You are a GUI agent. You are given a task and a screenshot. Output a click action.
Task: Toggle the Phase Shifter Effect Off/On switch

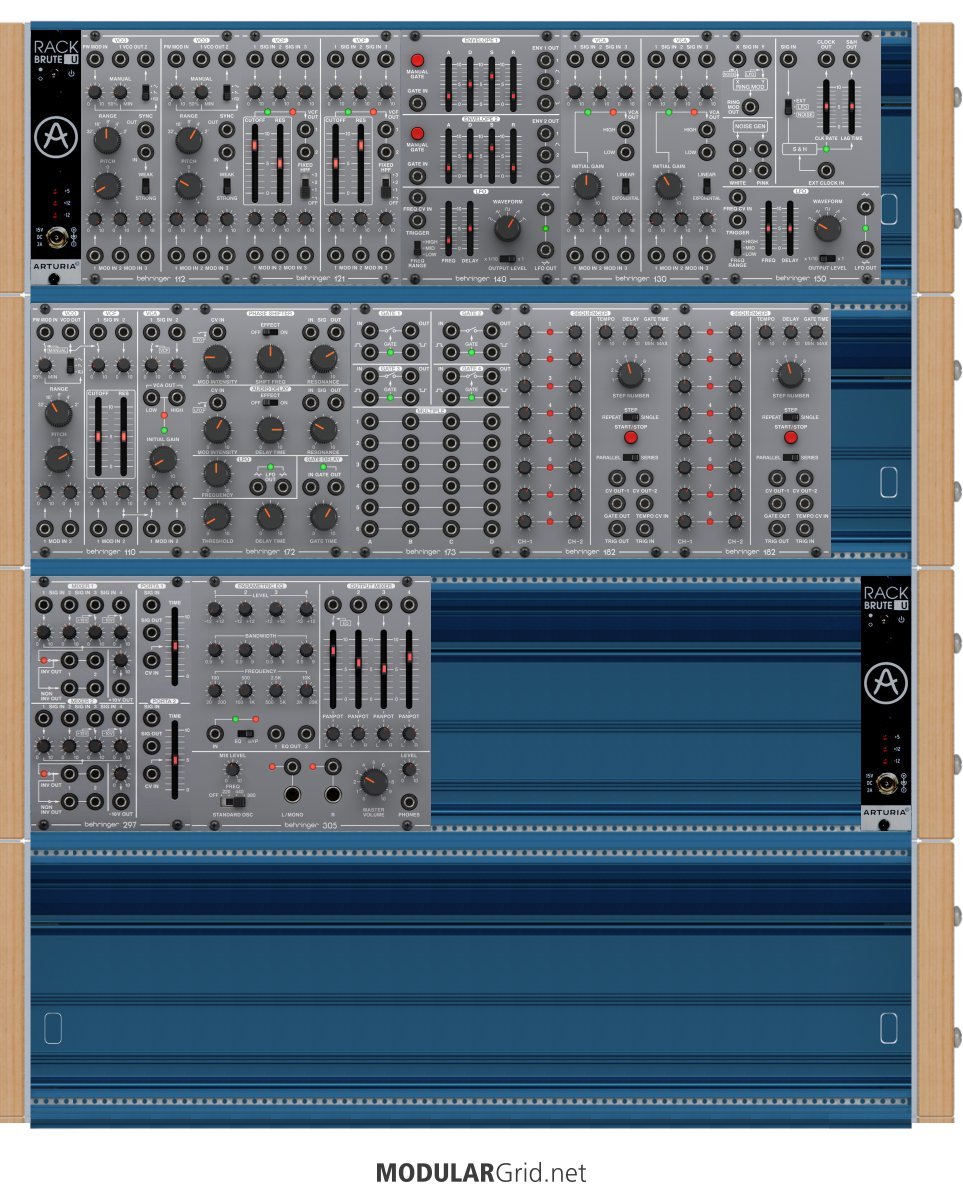(x=269, y=332)
